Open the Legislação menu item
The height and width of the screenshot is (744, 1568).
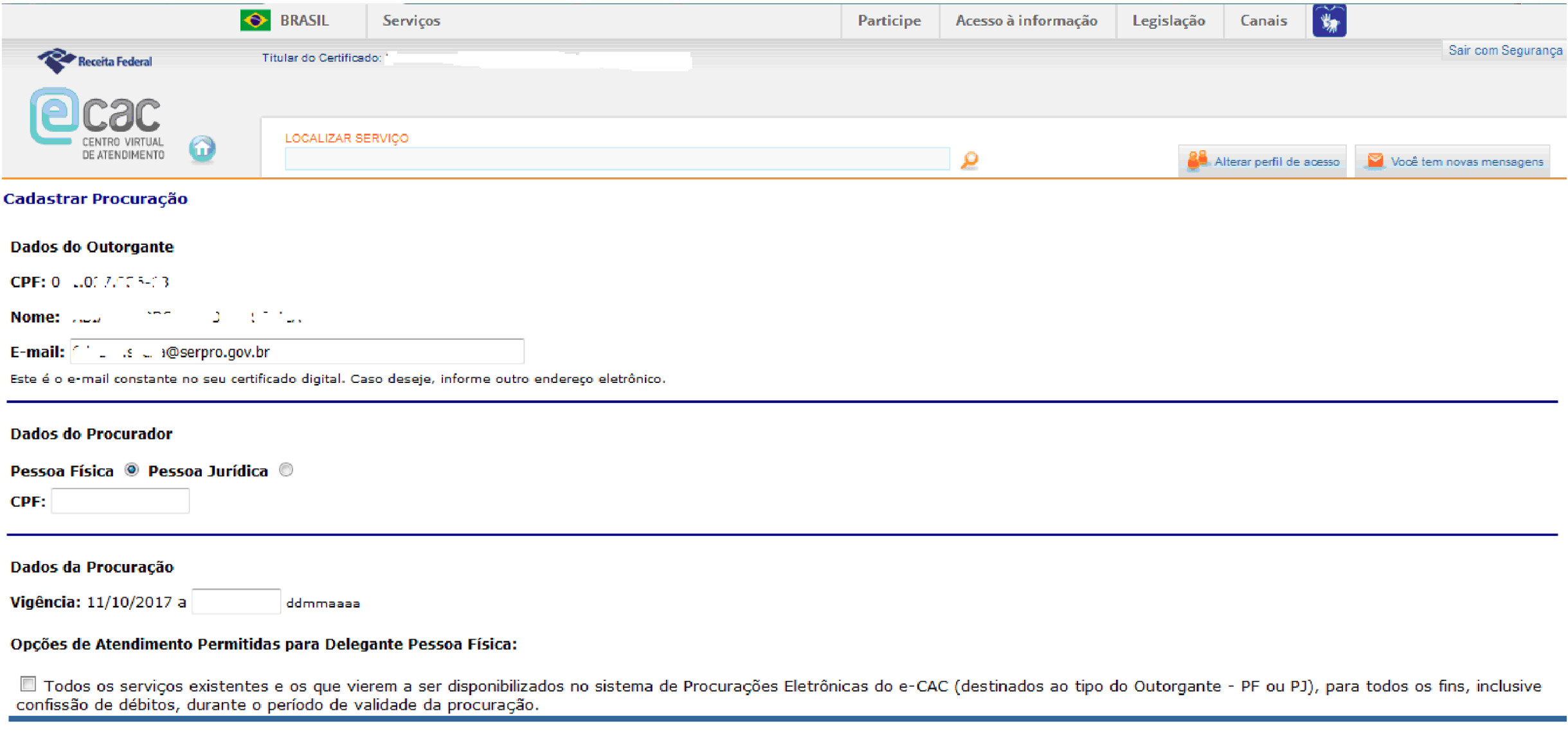pyautogui.click(x=1168, y=21)
